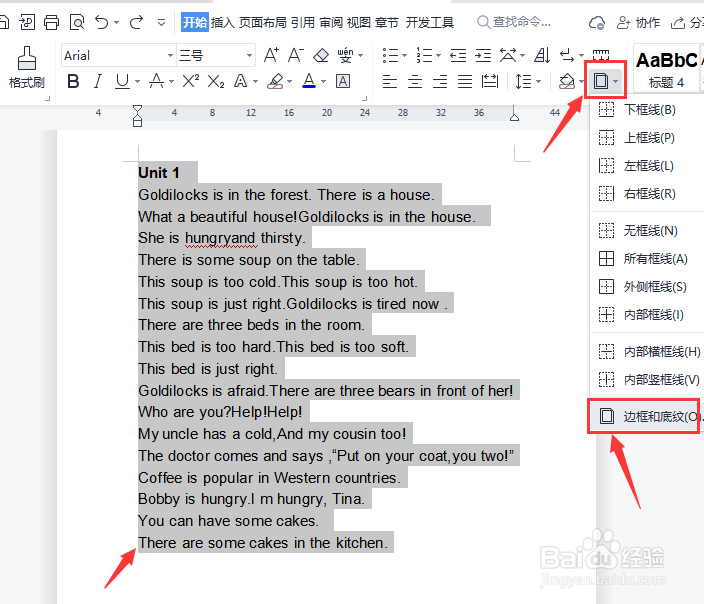Expand the font color dropdown arrow
The image size is (704, 604).
(323, 82)
